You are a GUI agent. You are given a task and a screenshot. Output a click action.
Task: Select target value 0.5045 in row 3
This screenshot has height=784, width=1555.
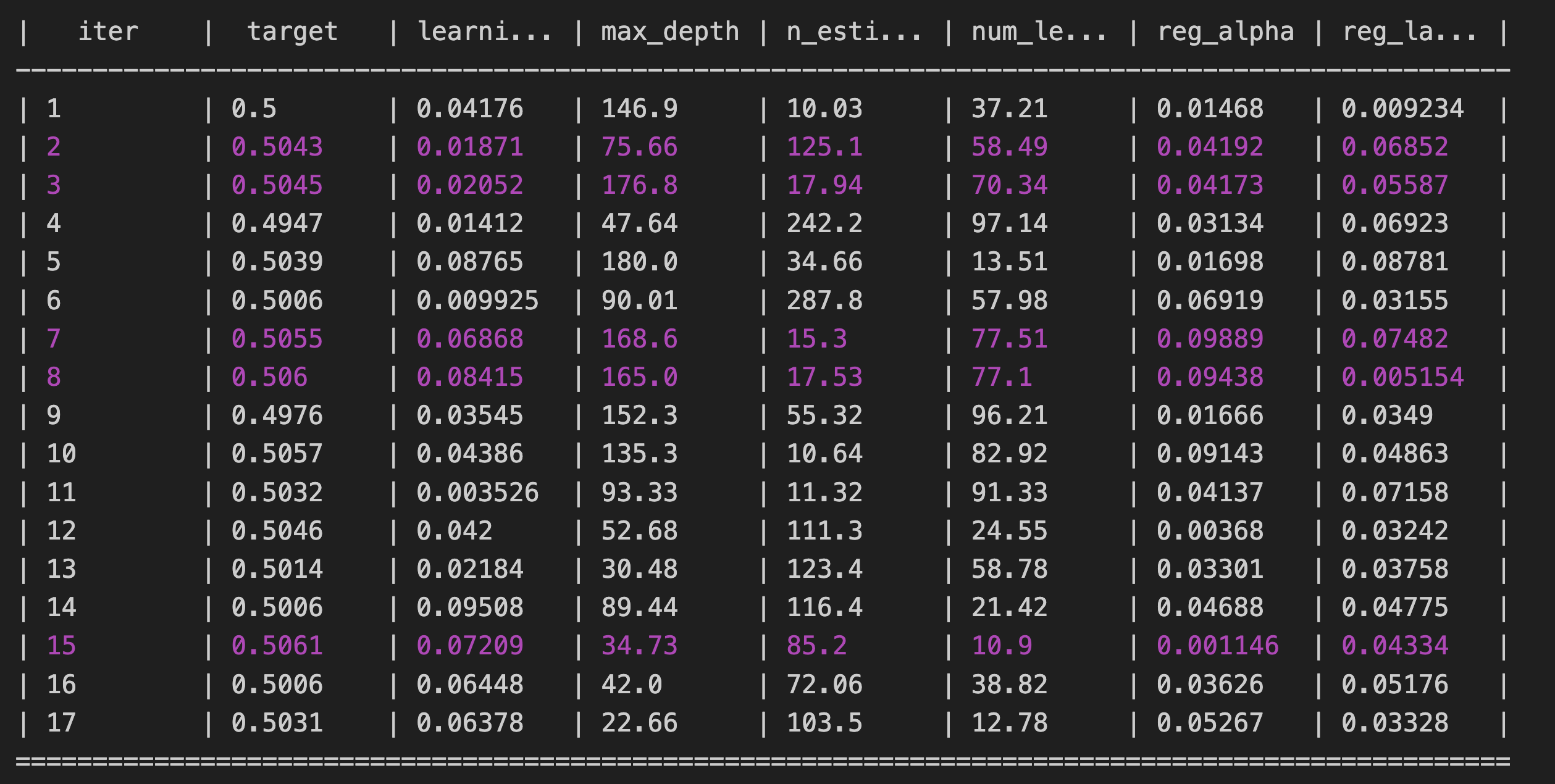[x=277, y=185]
